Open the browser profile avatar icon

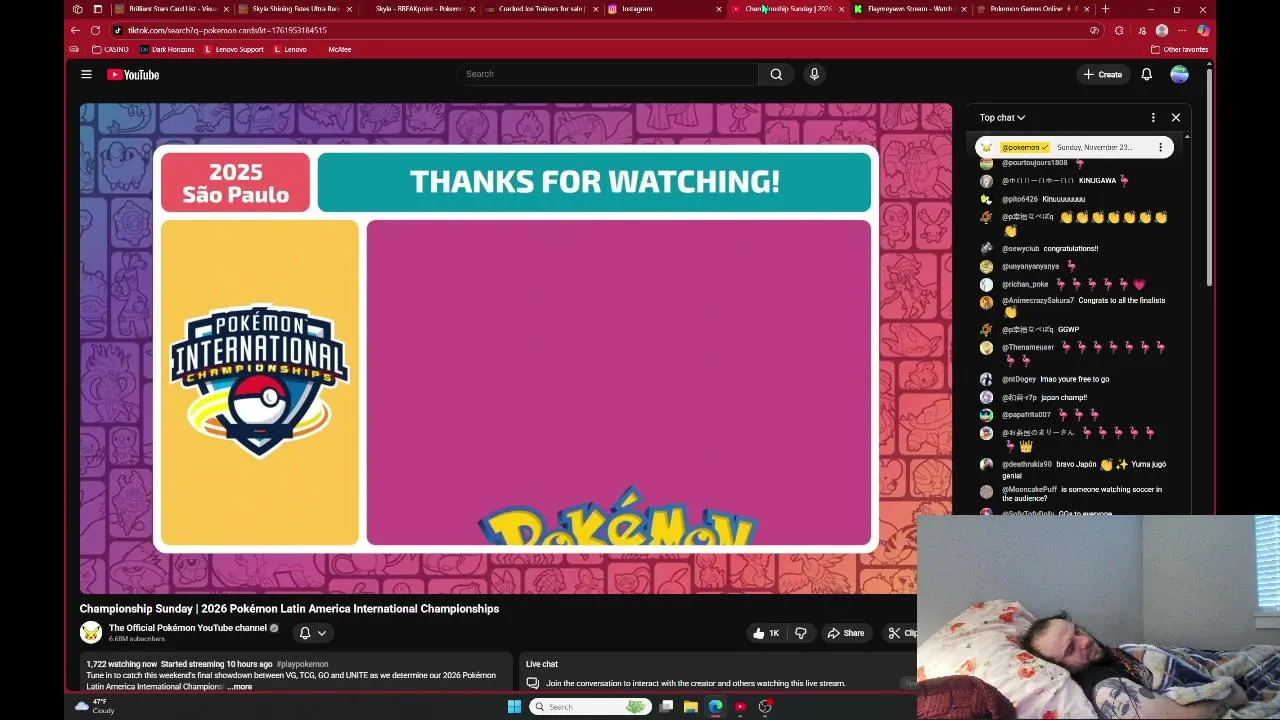[1161, 30]
